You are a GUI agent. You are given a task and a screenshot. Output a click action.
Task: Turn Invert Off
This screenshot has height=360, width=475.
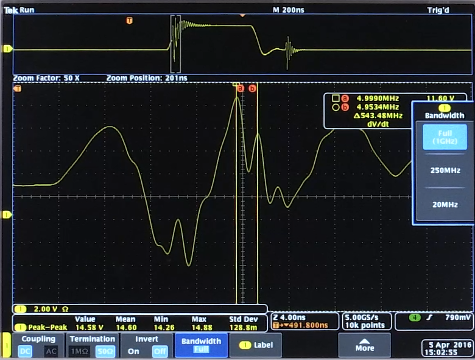(x=160, y=351)
